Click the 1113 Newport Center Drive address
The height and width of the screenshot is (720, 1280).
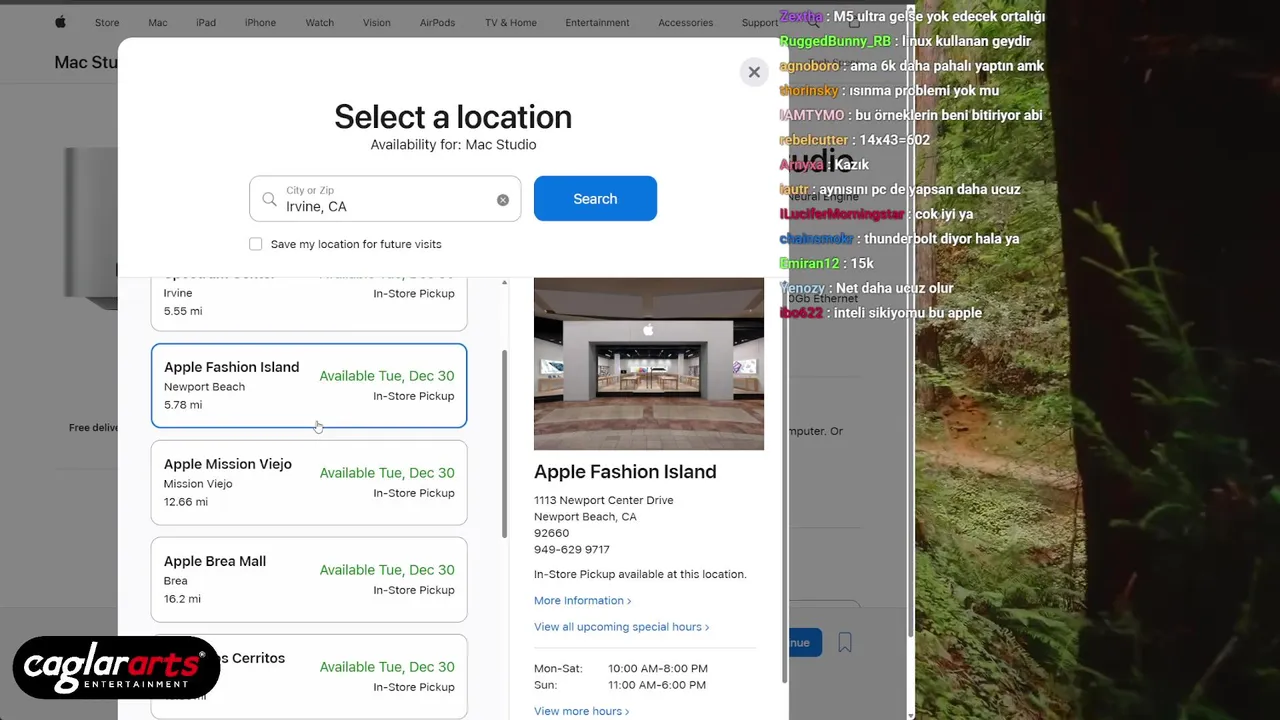[603, 500]
